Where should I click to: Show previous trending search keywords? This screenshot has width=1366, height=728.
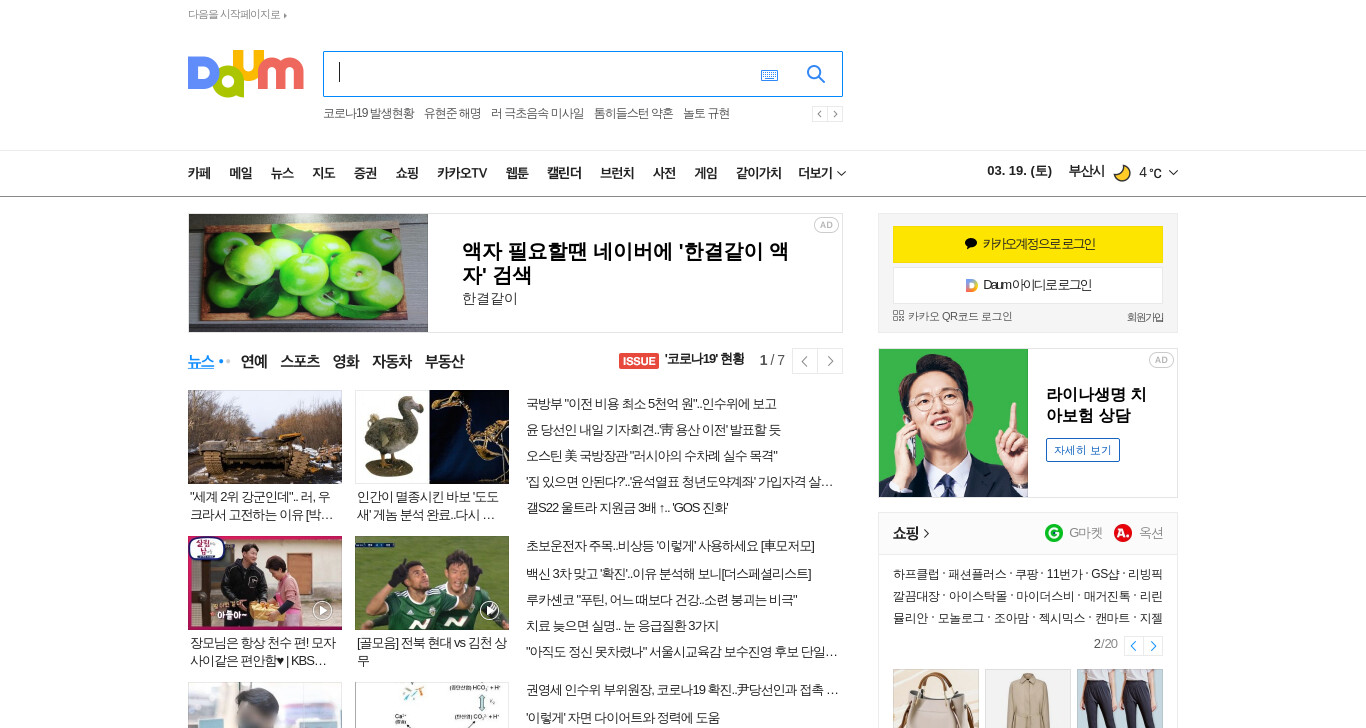pyautogui.click(x=820, y=114)
